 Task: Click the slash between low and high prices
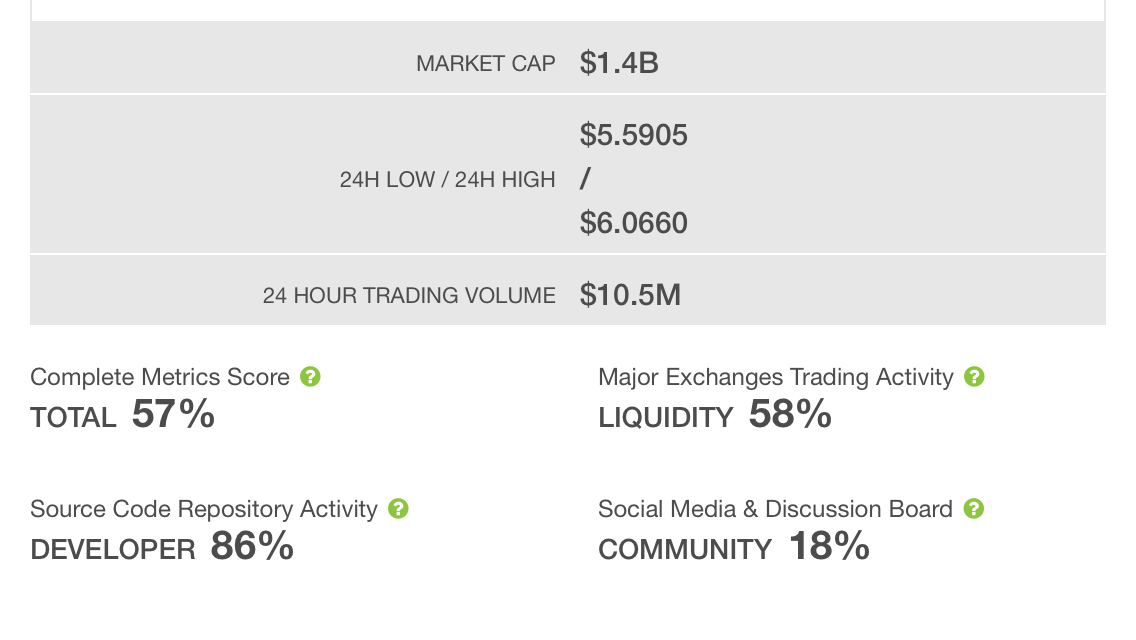coord(585,179)
